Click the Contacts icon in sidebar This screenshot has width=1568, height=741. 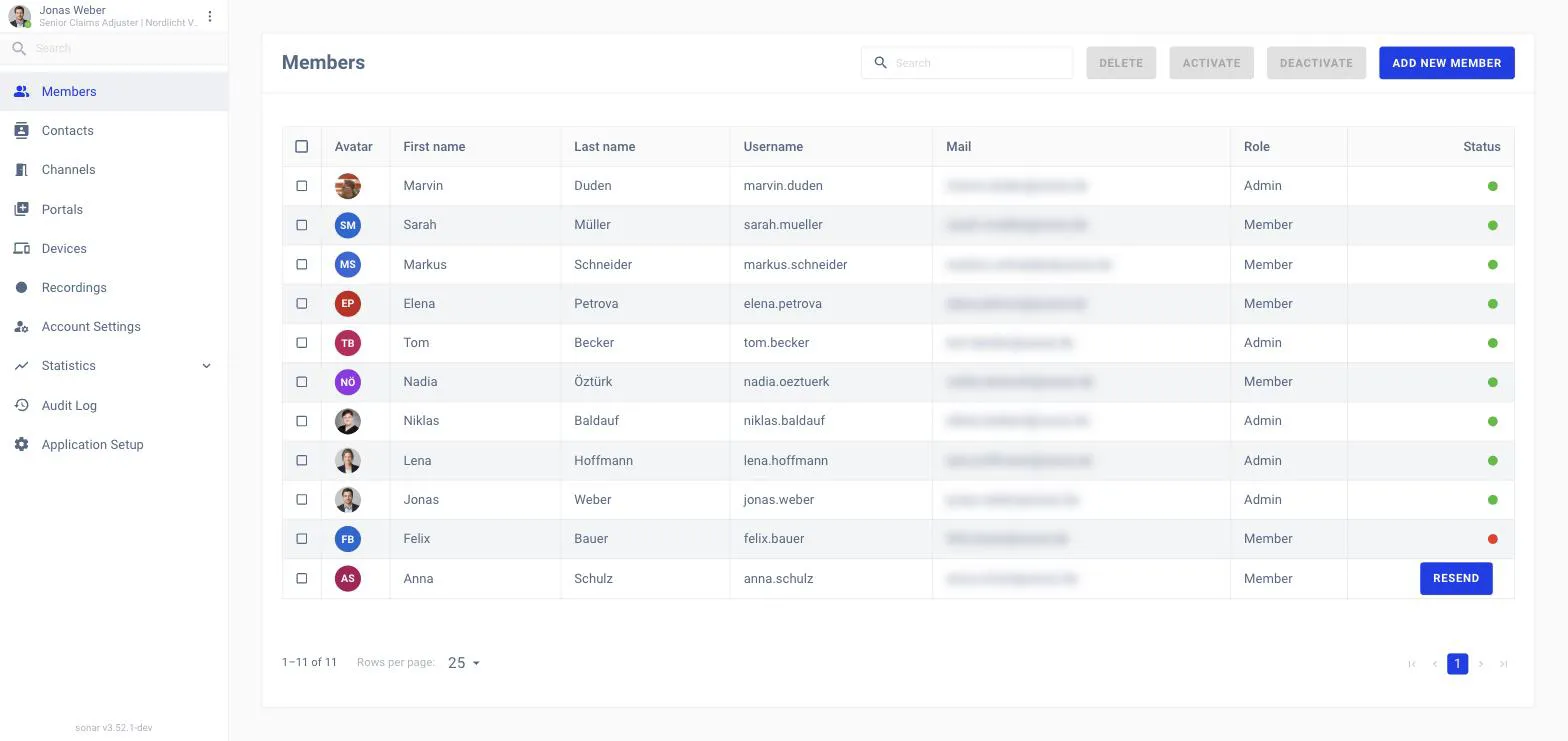click(21, 130)
